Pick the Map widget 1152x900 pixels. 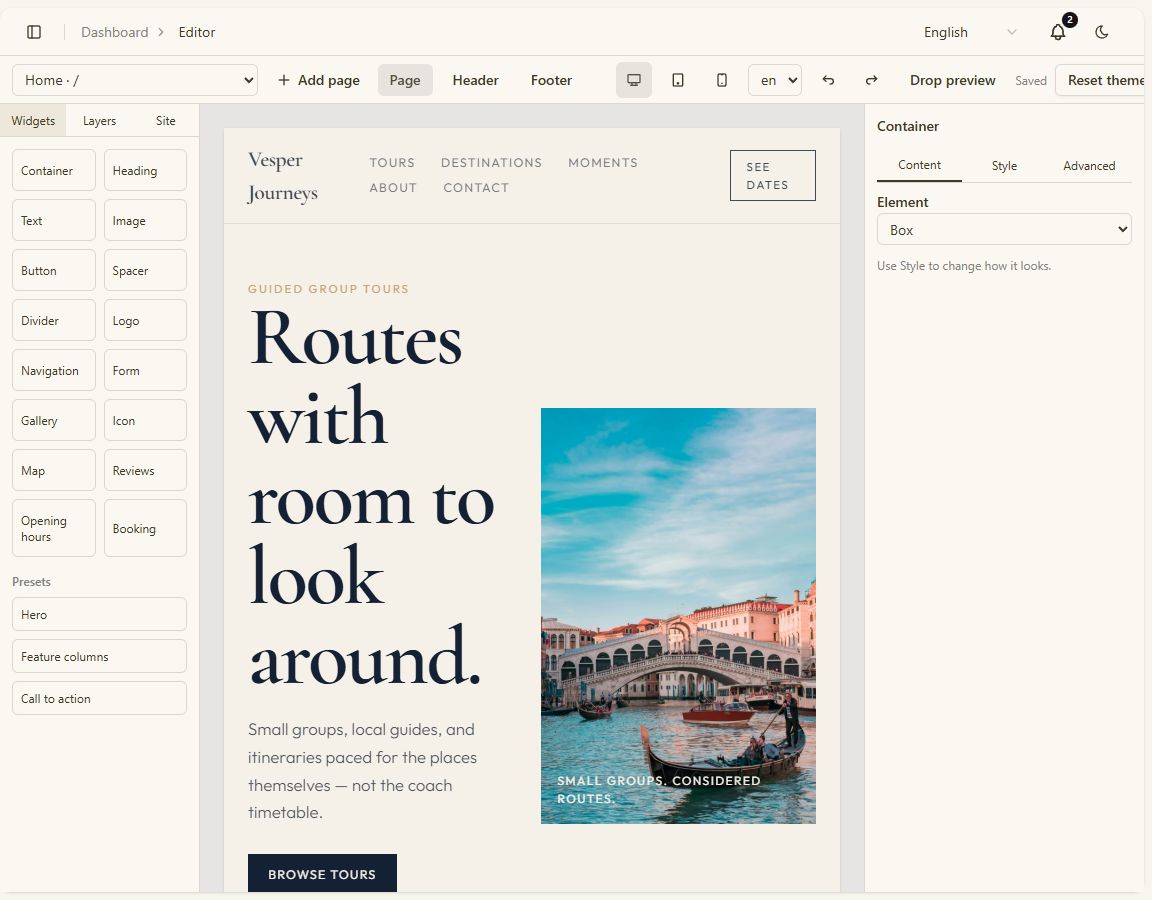[x=54, y=470]
